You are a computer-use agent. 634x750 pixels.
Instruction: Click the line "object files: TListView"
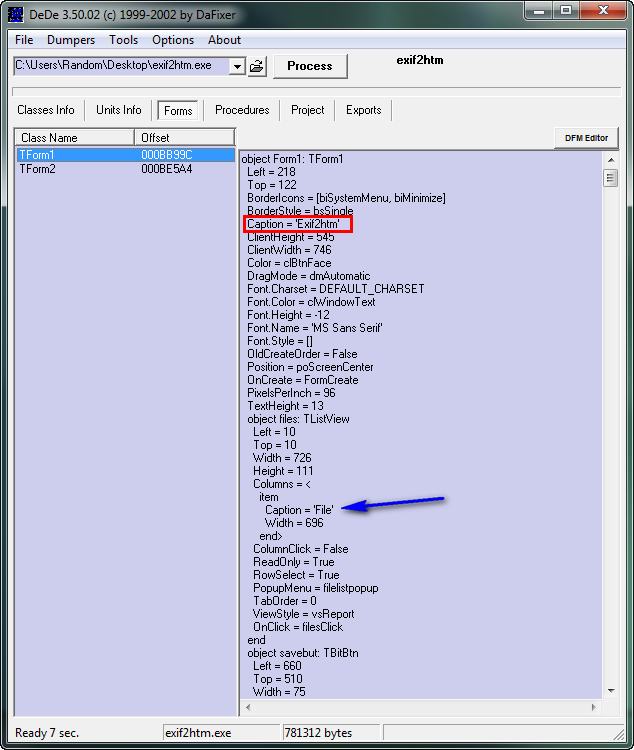[x=298, y=419]
